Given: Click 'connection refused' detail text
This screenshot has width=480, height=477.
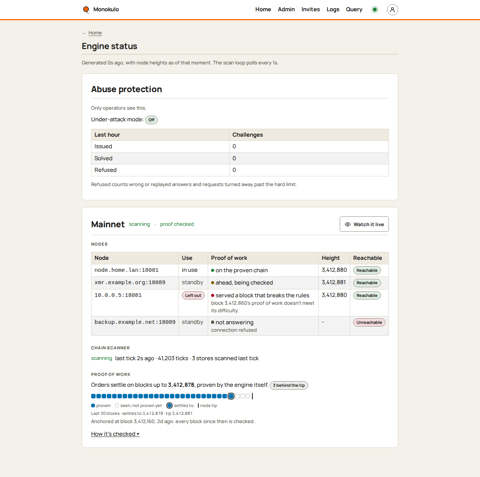Looking at the screenshot, I should point(234,330).
